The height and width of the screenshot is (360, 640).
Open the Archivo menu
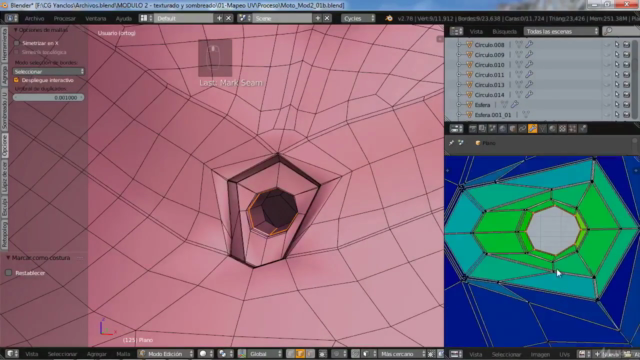coord(34,18)
